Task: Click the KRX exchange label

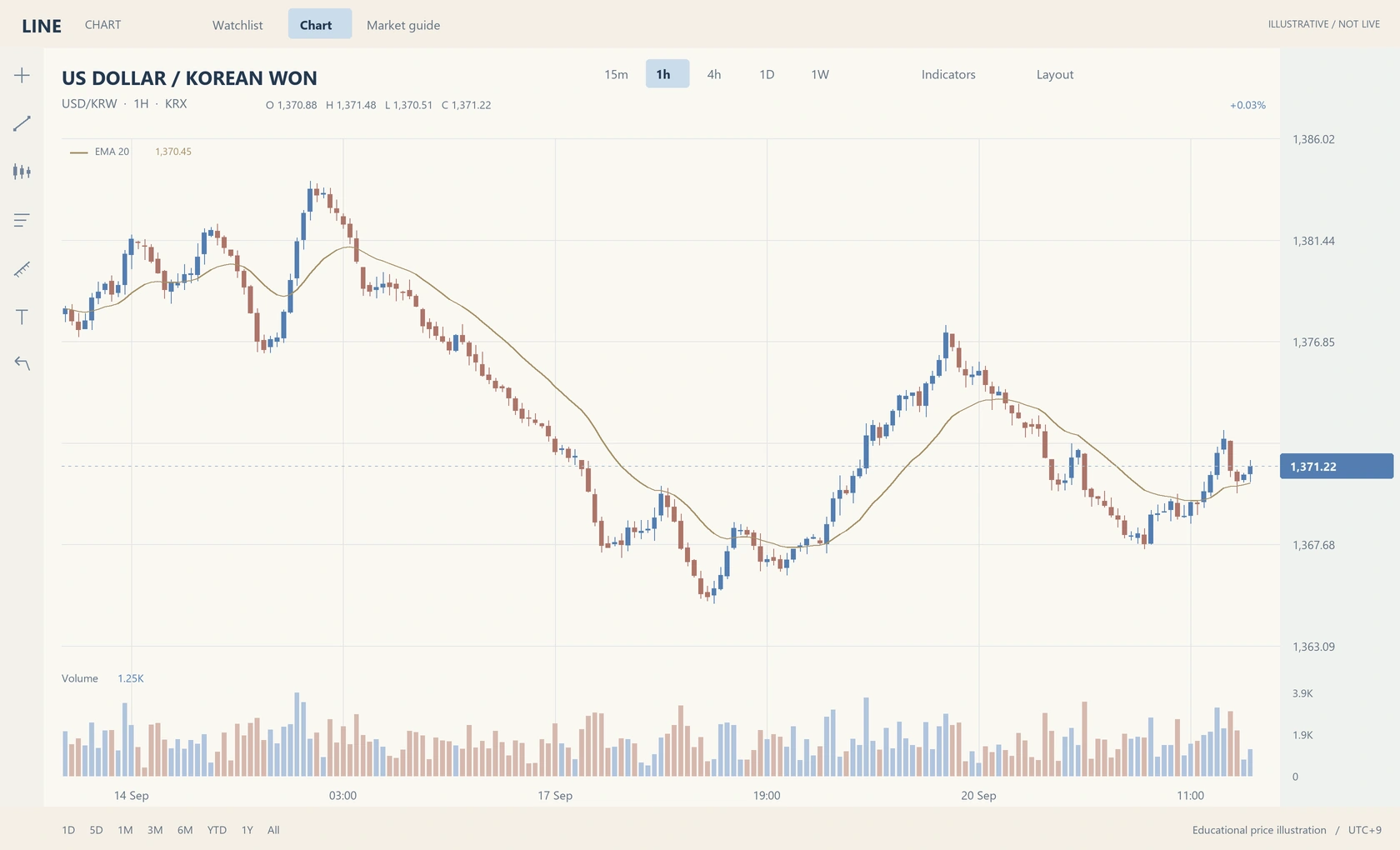Action: point(176,104)
